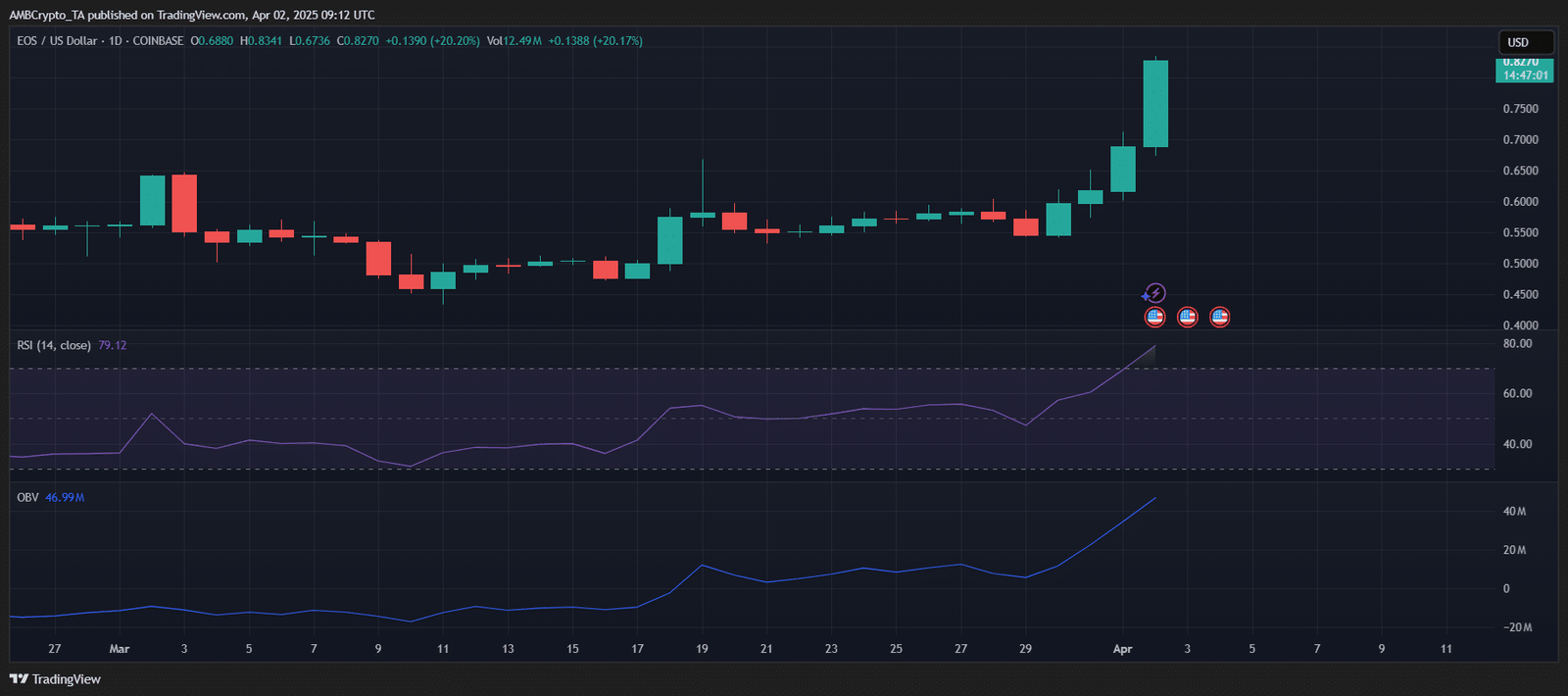Click the EOS / US Dollar symbol title
The width and height of the screenshot is (1568, 696).
pyautogui.click(x=57, y=41)
